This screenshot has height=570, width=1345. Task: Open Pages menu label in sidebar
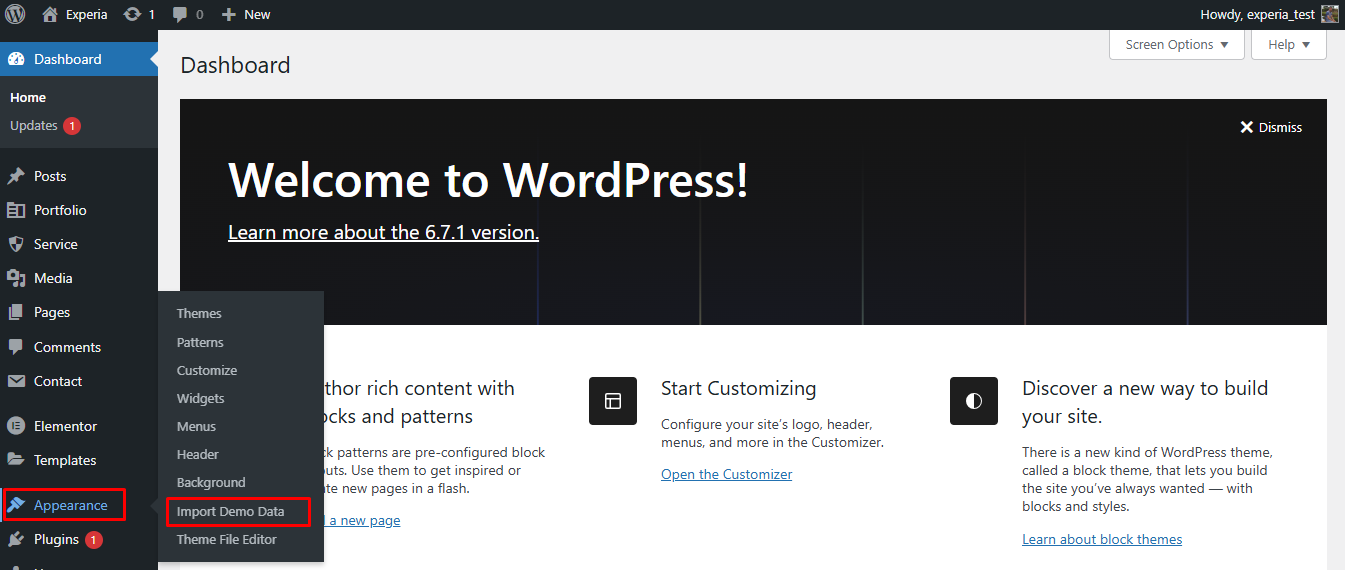pyautogui.click(x=52, y=312)
